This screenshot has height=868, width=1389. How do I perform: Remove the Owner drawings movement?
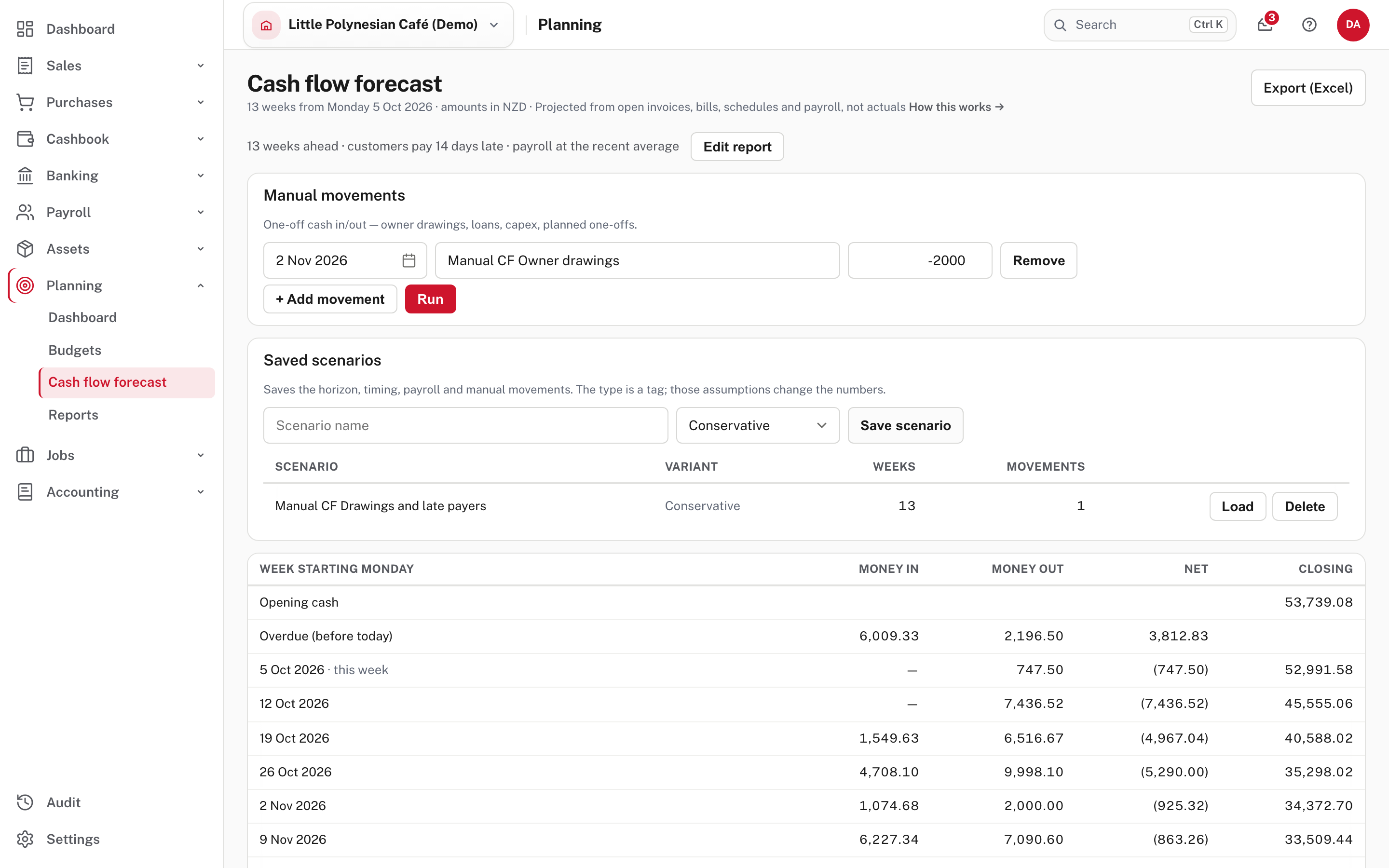1038,260
